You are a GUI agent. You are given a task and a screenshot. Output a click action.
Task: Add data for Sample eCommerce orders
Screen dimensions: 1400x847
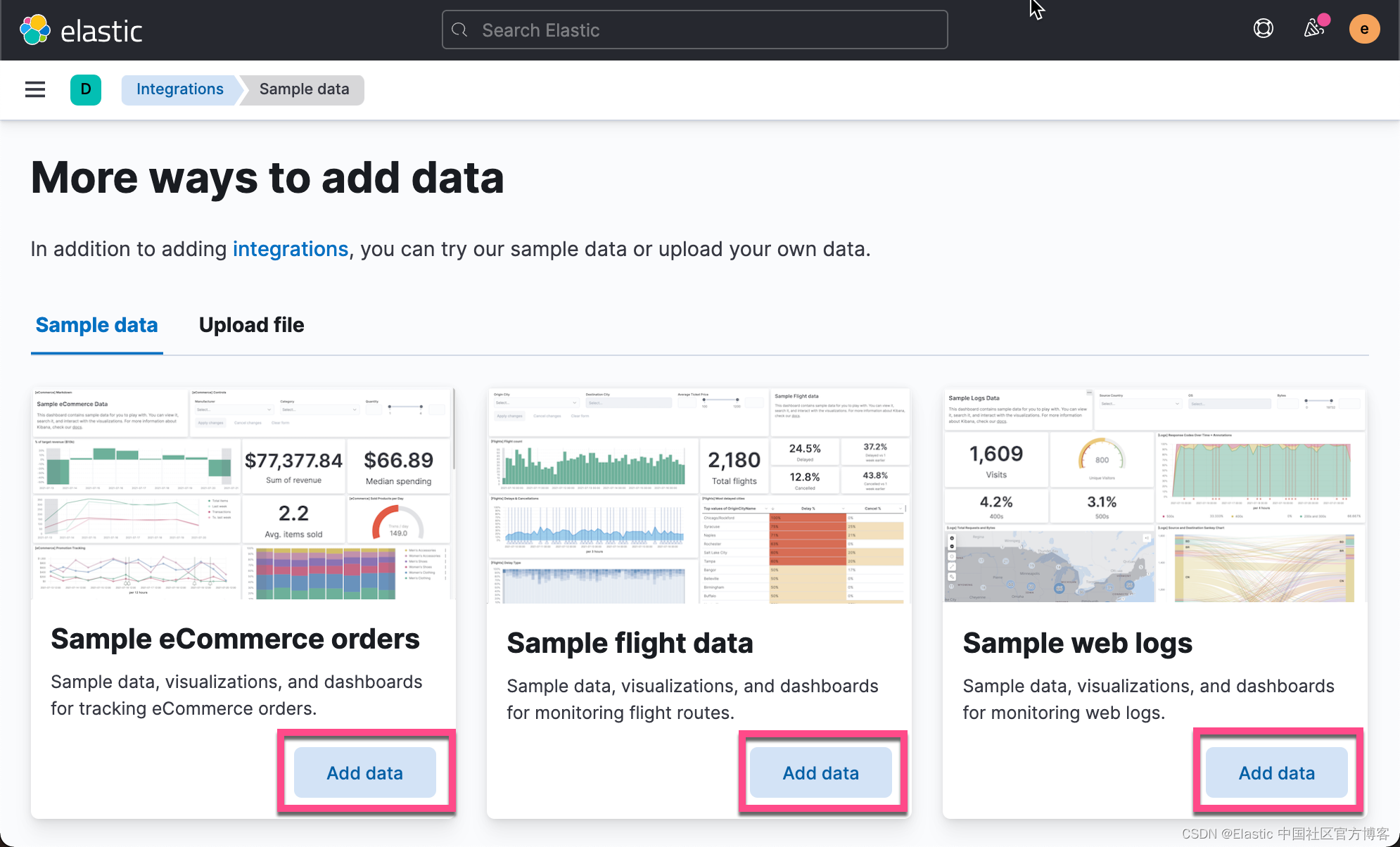pyautogui.click(x=364, y=772)
